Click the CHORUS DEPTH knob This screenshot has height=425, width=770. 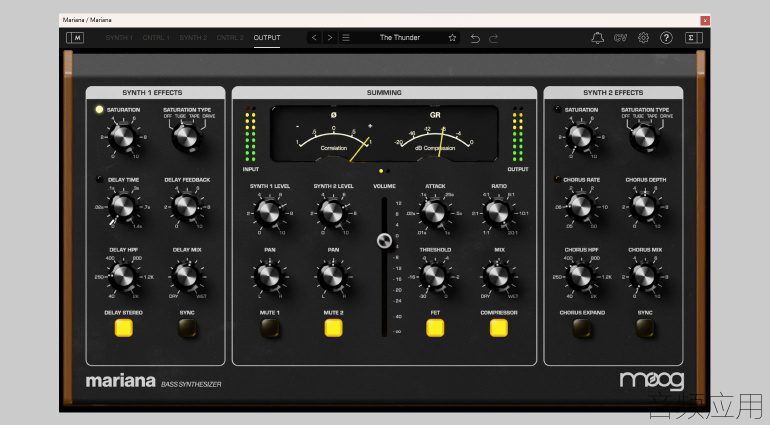tap(644, 207)
